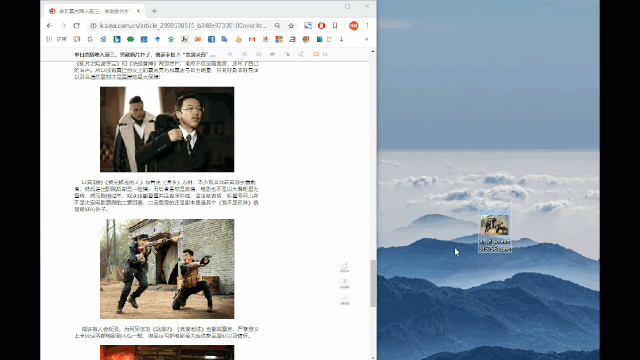Open the Google bookmark icon
640x360 pixels.
90,39
